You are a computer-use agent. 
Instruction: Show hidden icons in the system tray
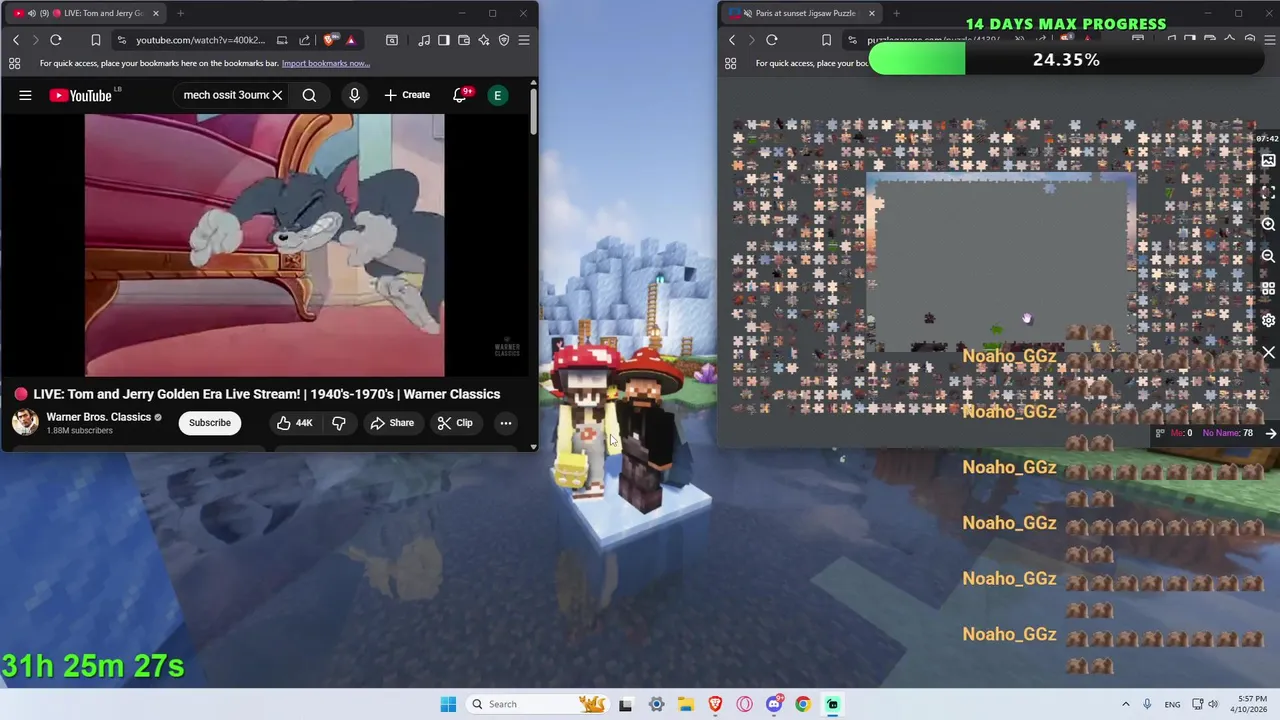[1125, 704]
